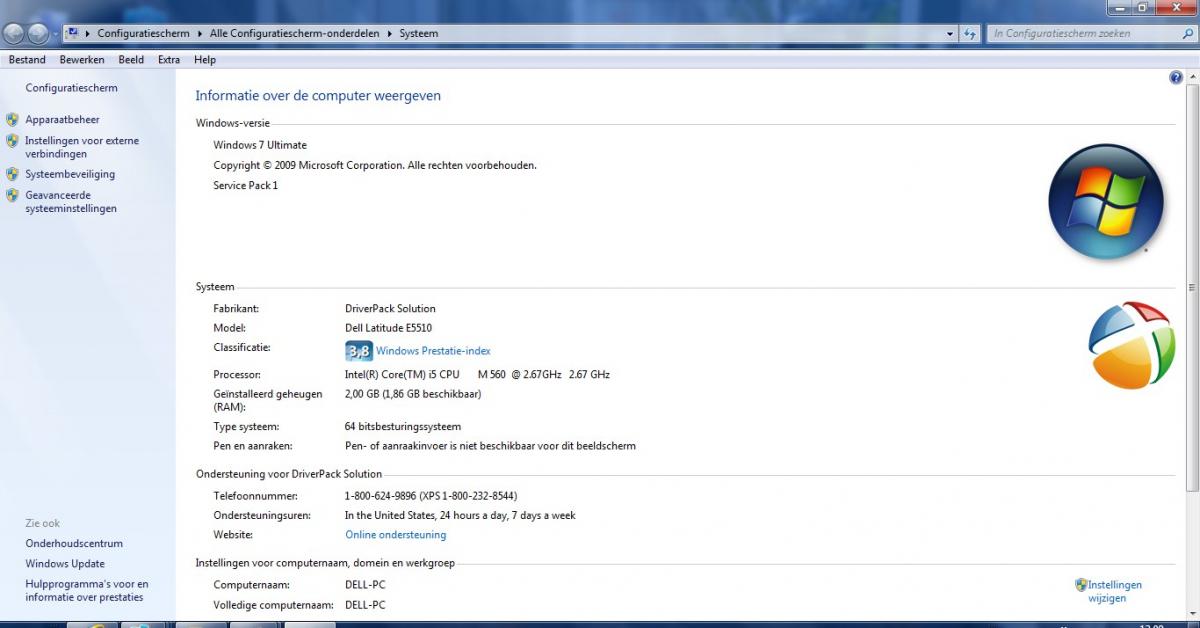This screenshot has height=628, width=1200.
Task: Click the Volledige computernaam DELL-PC value
Action: tap(365, 605)
